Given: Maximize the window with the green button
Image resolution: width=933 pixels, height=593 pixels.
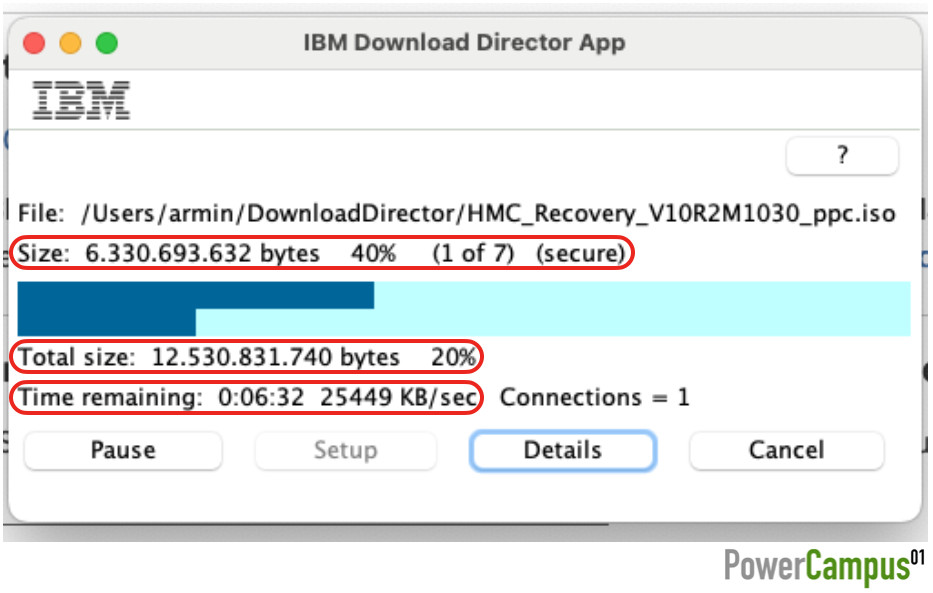Looking at the screenshot, I should click(107, 43).
